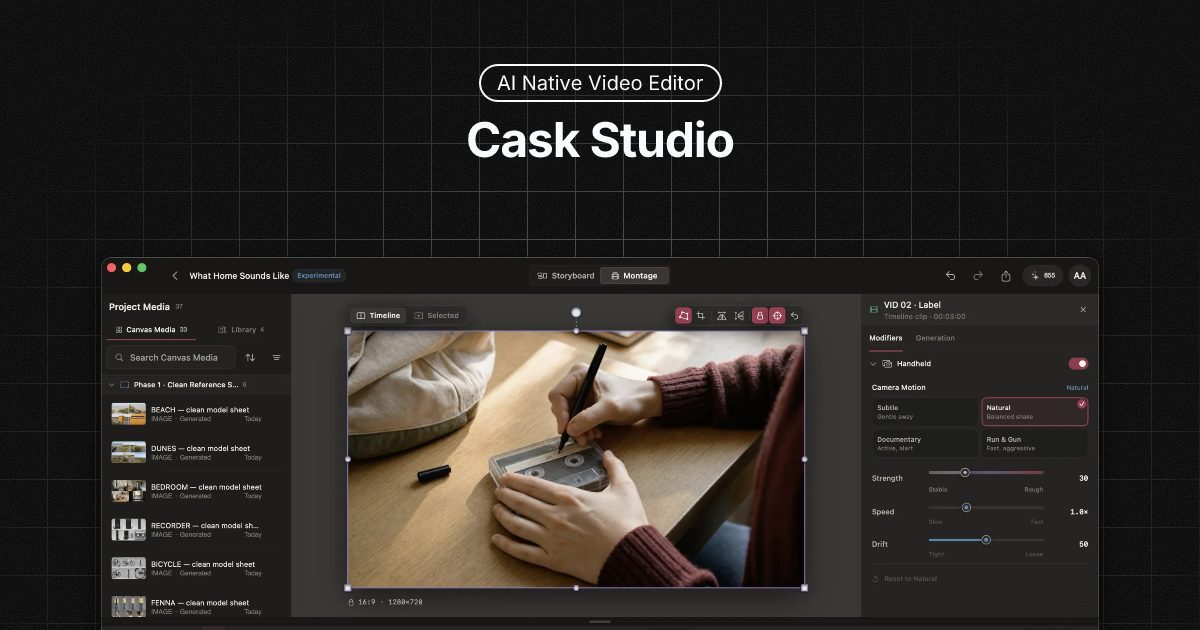Select the crop tool above the canvas
The width and height of the screenshot is (1200, 630).
coord(701,315)
